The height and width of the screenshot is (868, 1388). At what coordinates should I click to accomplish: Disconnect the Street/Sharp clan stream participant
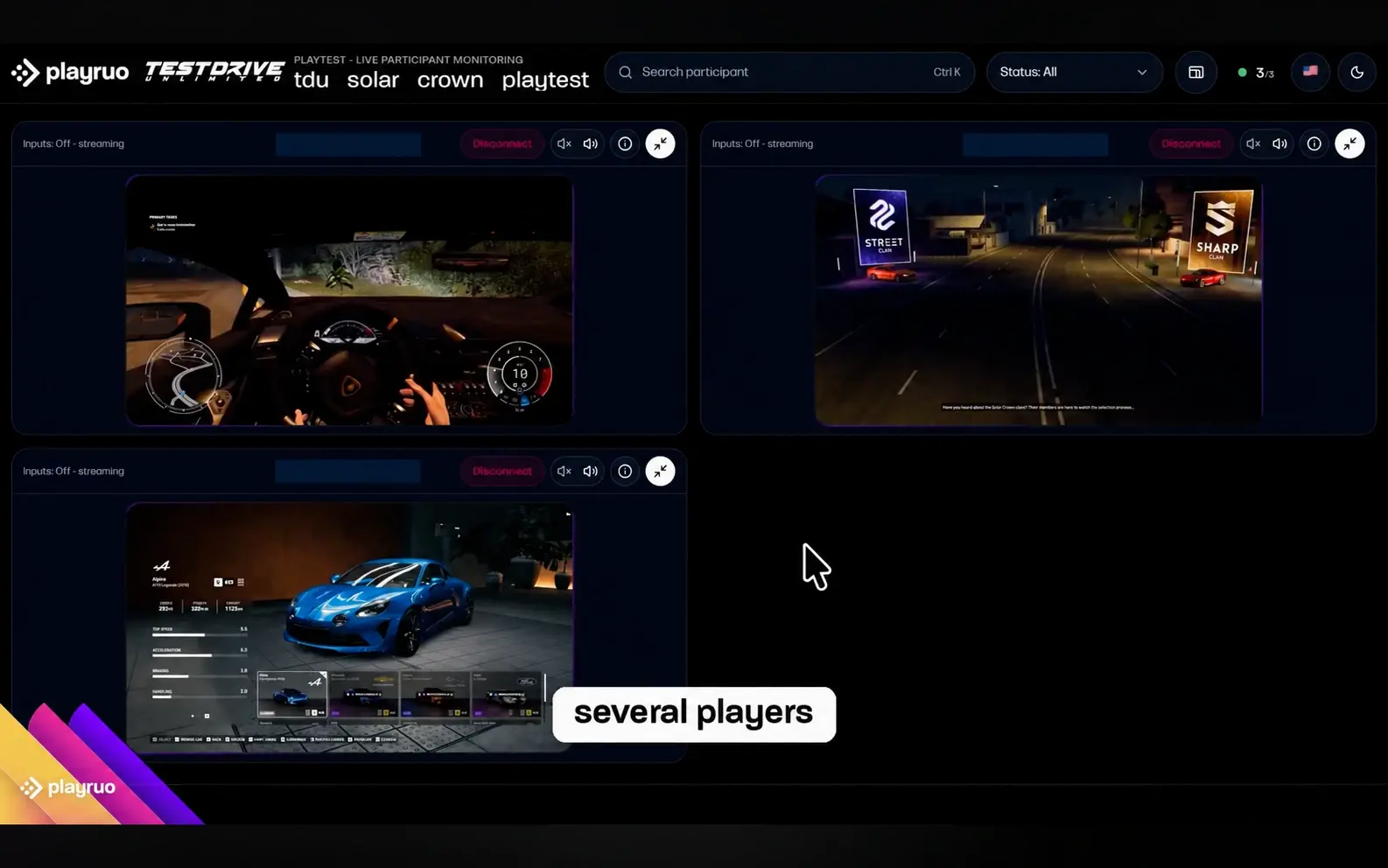click(1191, 143)
